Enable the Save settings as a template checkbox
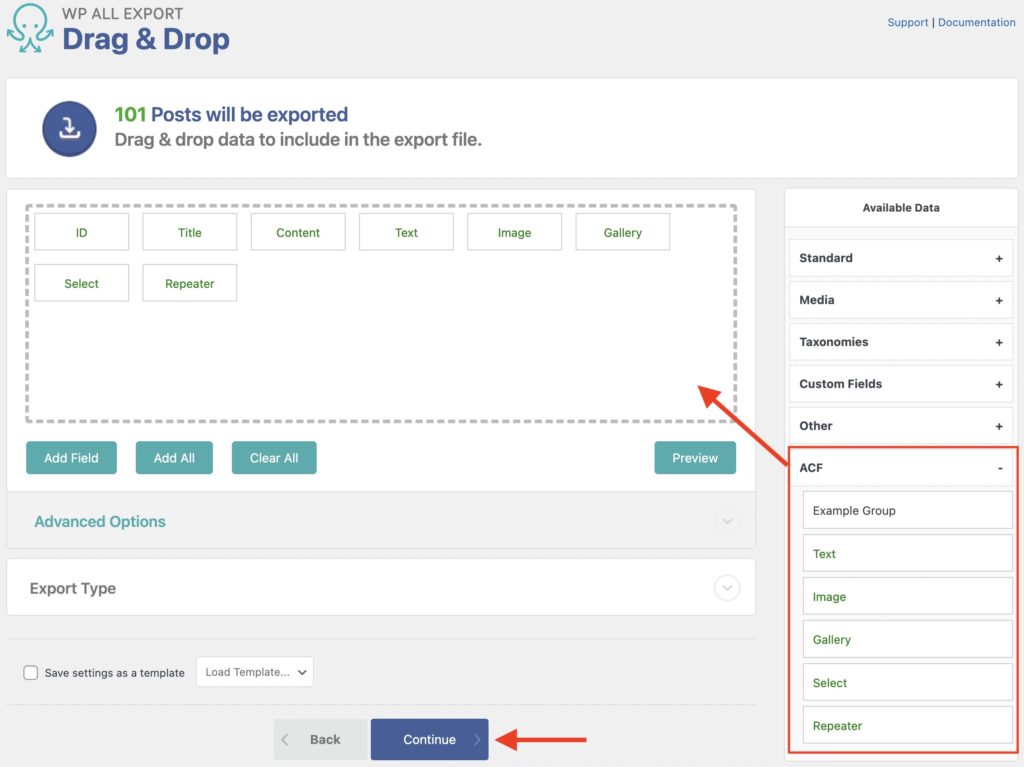Screen dimensions: 1024x767 pyautogui.click(x=31, y=672)
